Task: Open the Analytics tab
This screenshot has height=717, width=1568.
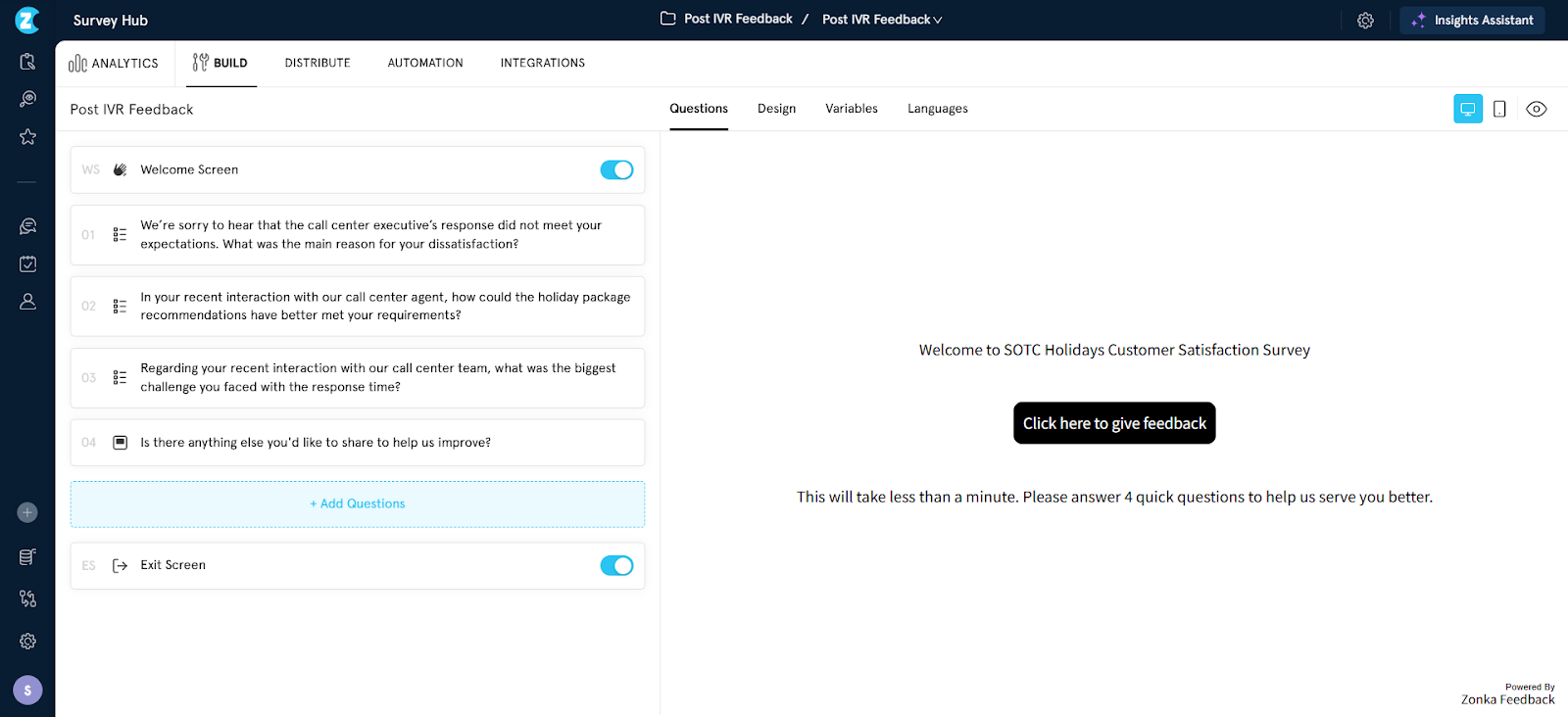Action: pos(114,63)
